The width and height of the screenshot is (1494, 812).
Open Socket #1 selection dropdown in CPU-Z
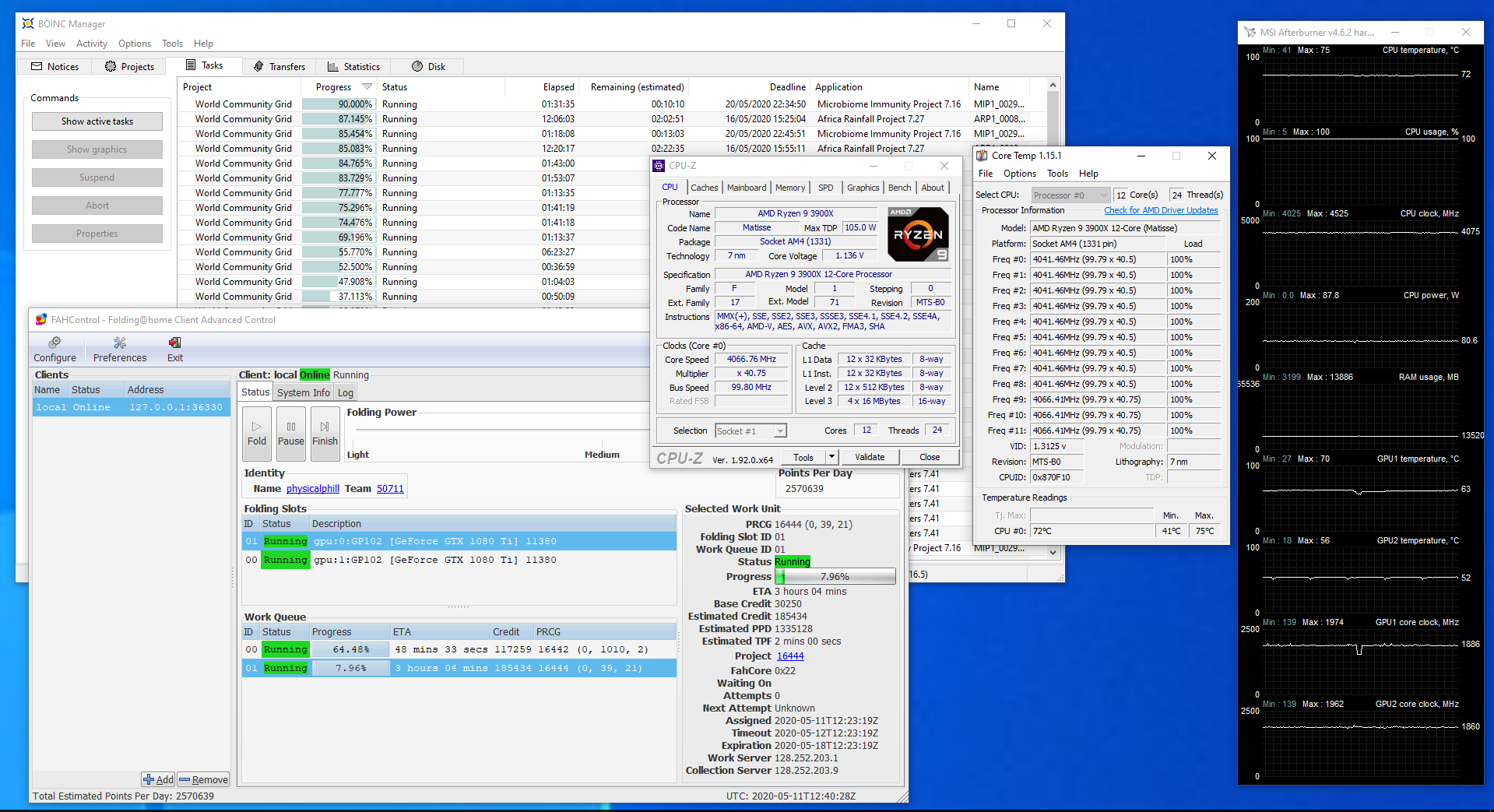751,431
